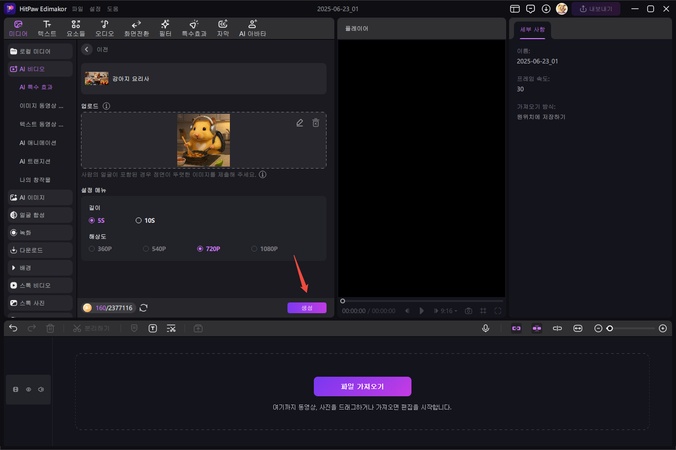Click the timeline zoom slider handle
This screenshot has width=676, height=450.
610,328
